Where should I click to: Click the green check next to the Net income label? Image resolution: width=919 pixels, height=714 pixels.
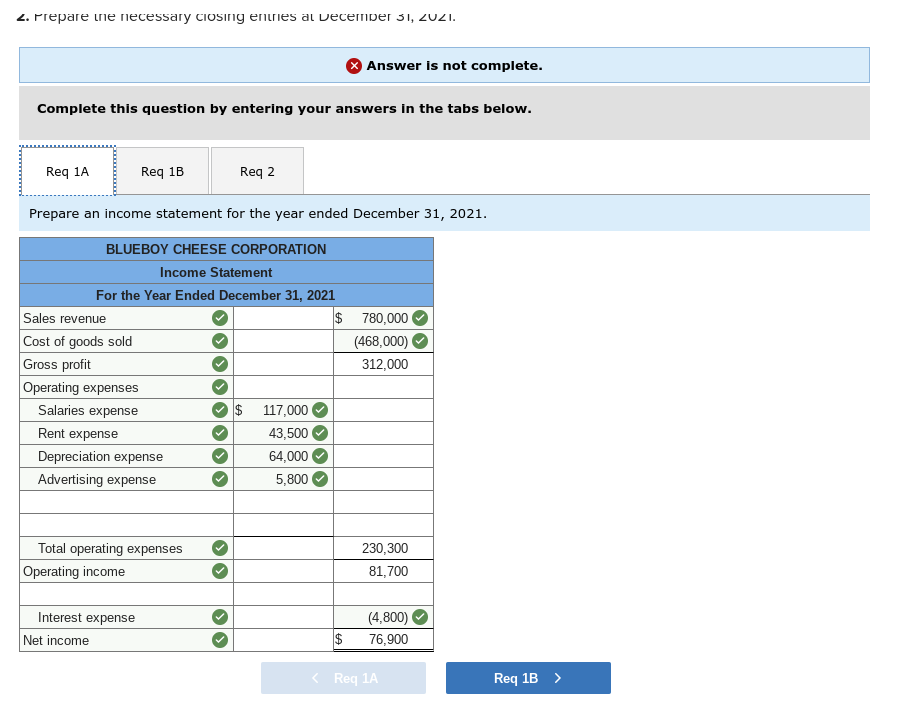(220, 640)
